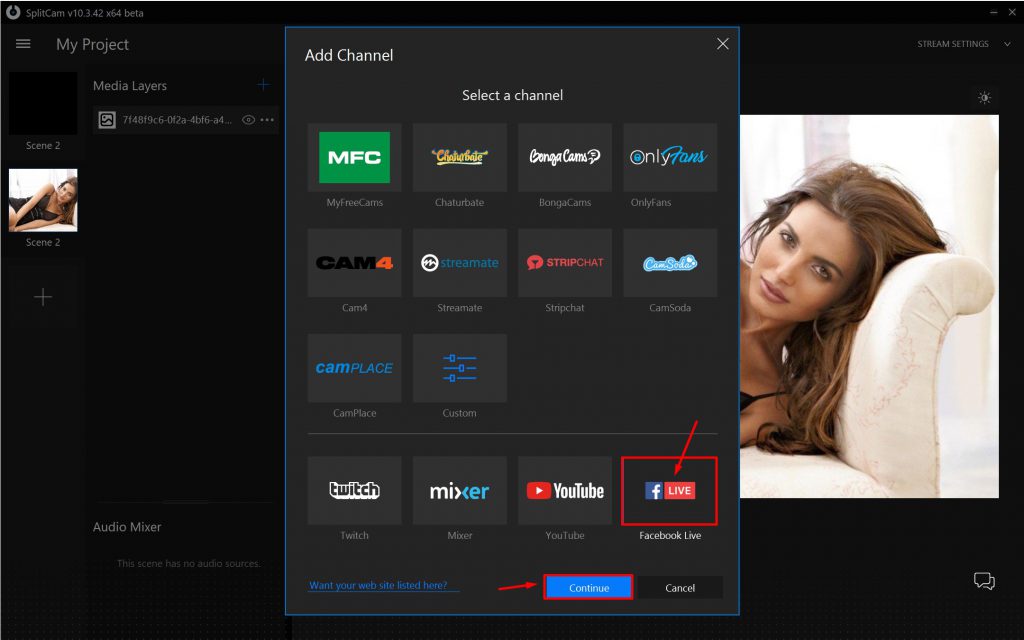Add a new media layer with plus icon
The height and width of the screenshot is (640, 1024).
click(x=263, y=85)
